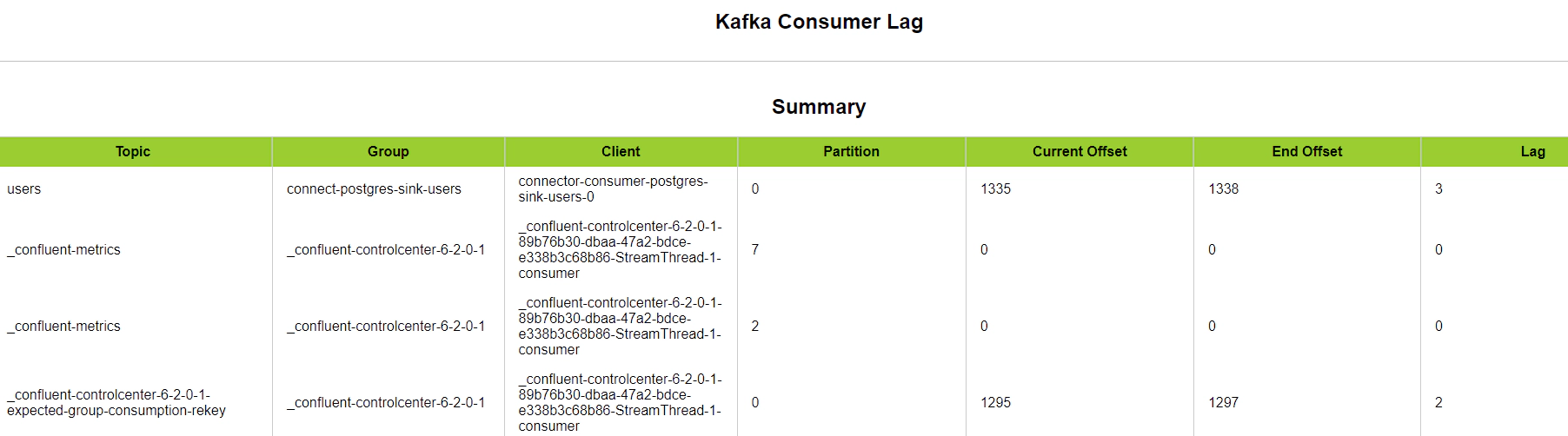This screenshot has width=1568, height=436.
Task: Click lag value 3 in users row
Action: click(1438, 188)
